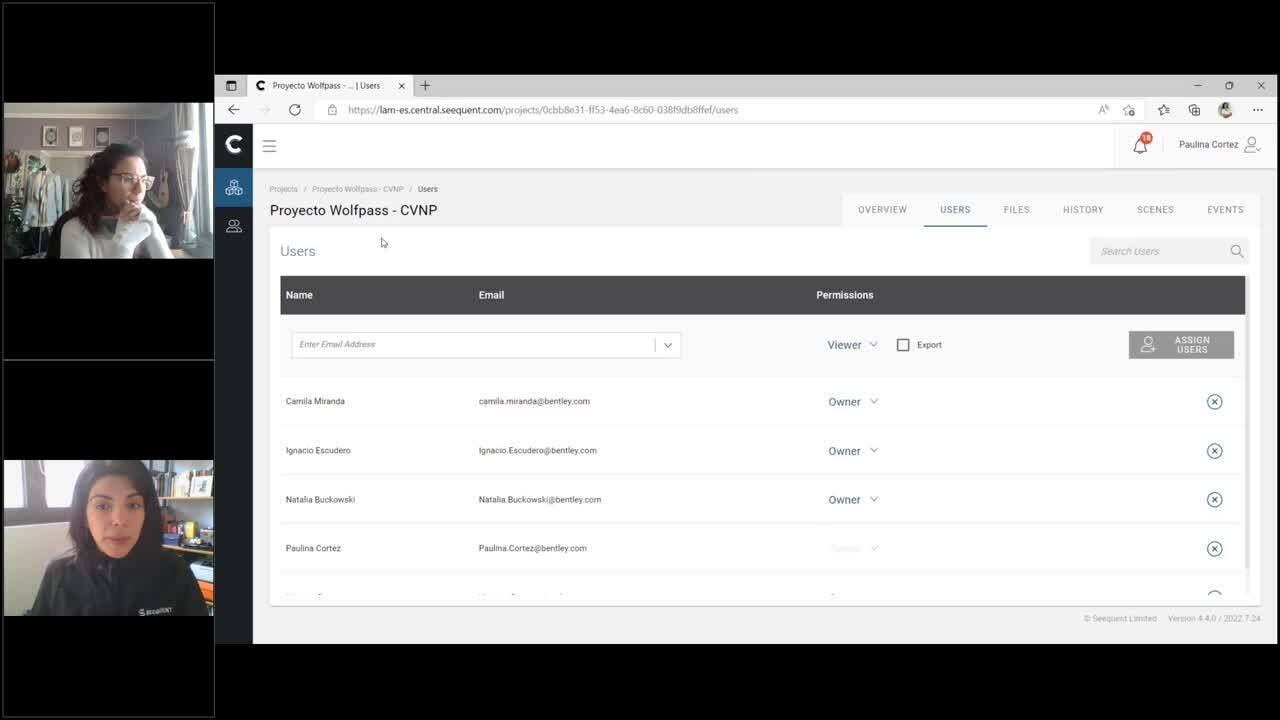Close the Proyecto Wolfpass browser tab
The height and width of the screenshot is (720, 1280).
[x=402, y=86]
